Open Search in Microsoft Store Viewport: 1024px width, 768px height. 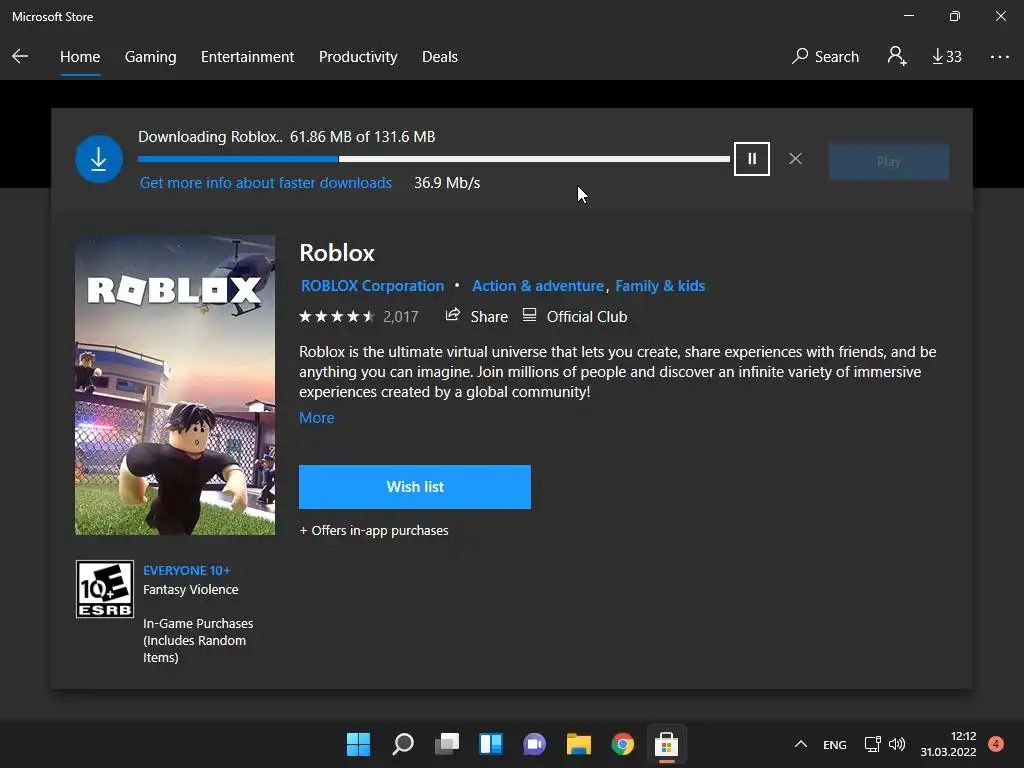coord(825,57)
